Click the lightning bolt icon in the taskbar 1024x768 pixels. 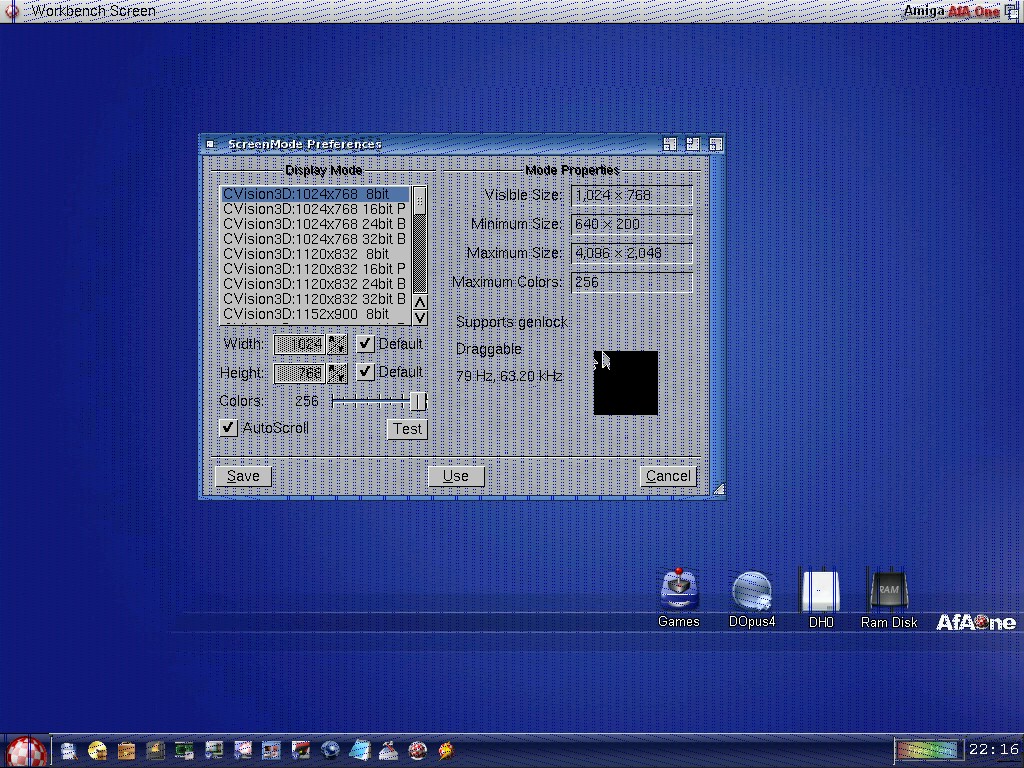click(x=446, y=750)
